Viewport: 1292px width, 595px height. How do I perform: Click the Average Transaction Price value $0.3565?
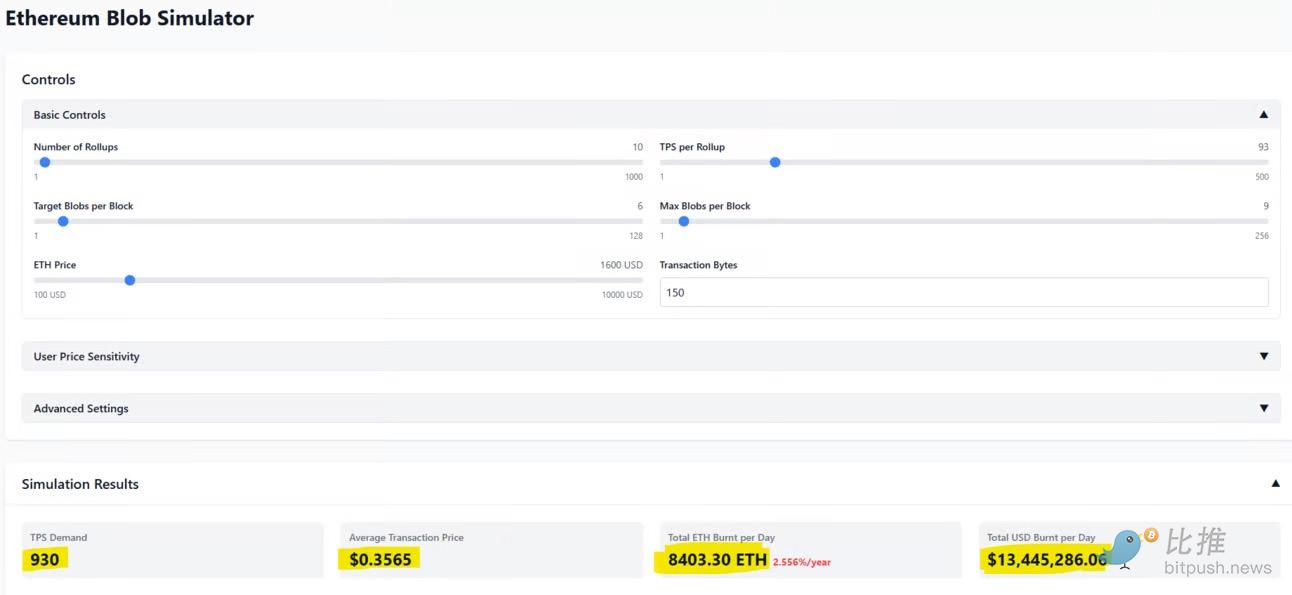pos(380,559)
